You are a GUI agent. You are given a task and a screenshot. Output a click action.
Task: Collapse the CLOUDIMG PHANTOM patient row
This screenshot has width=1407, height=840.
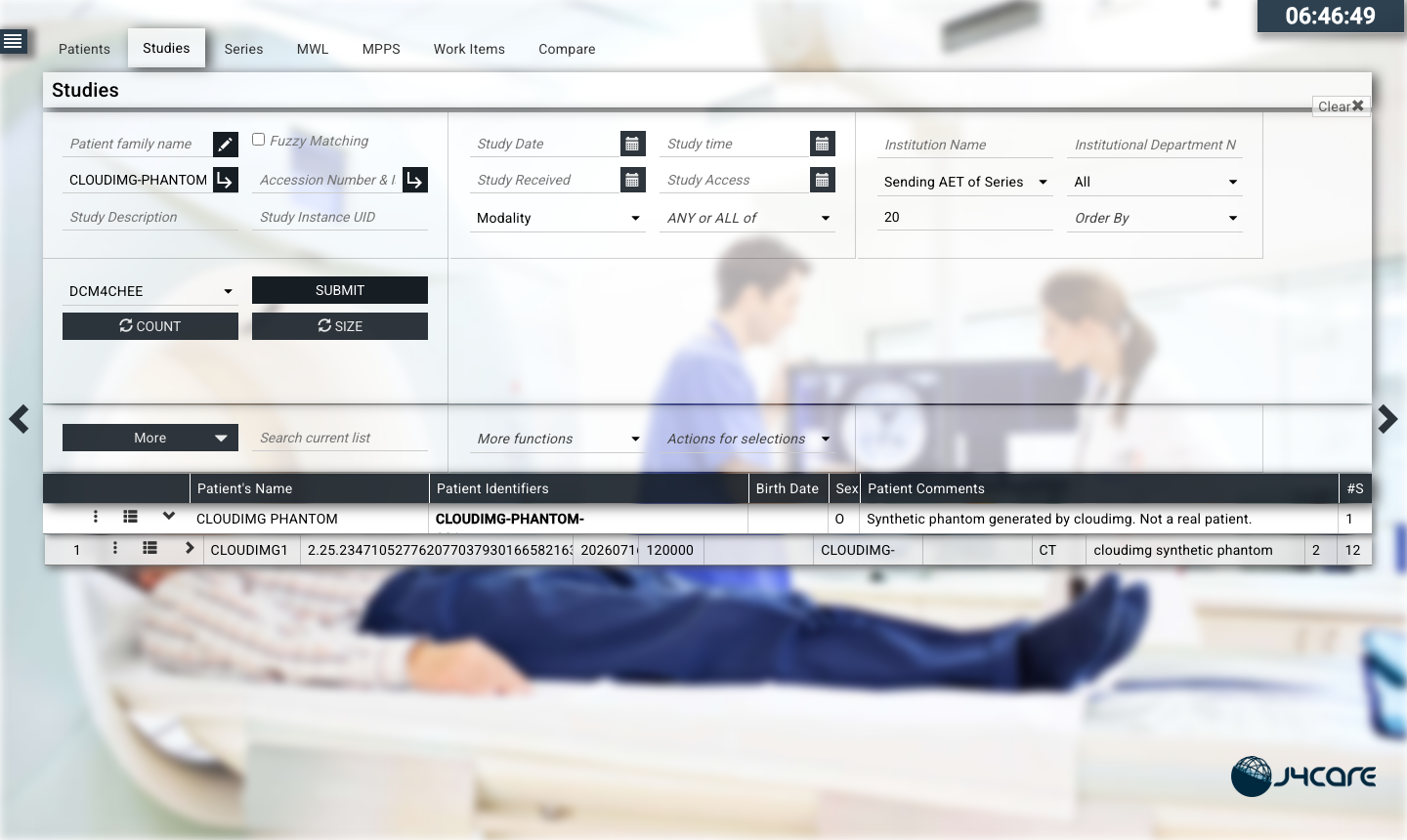169,517
